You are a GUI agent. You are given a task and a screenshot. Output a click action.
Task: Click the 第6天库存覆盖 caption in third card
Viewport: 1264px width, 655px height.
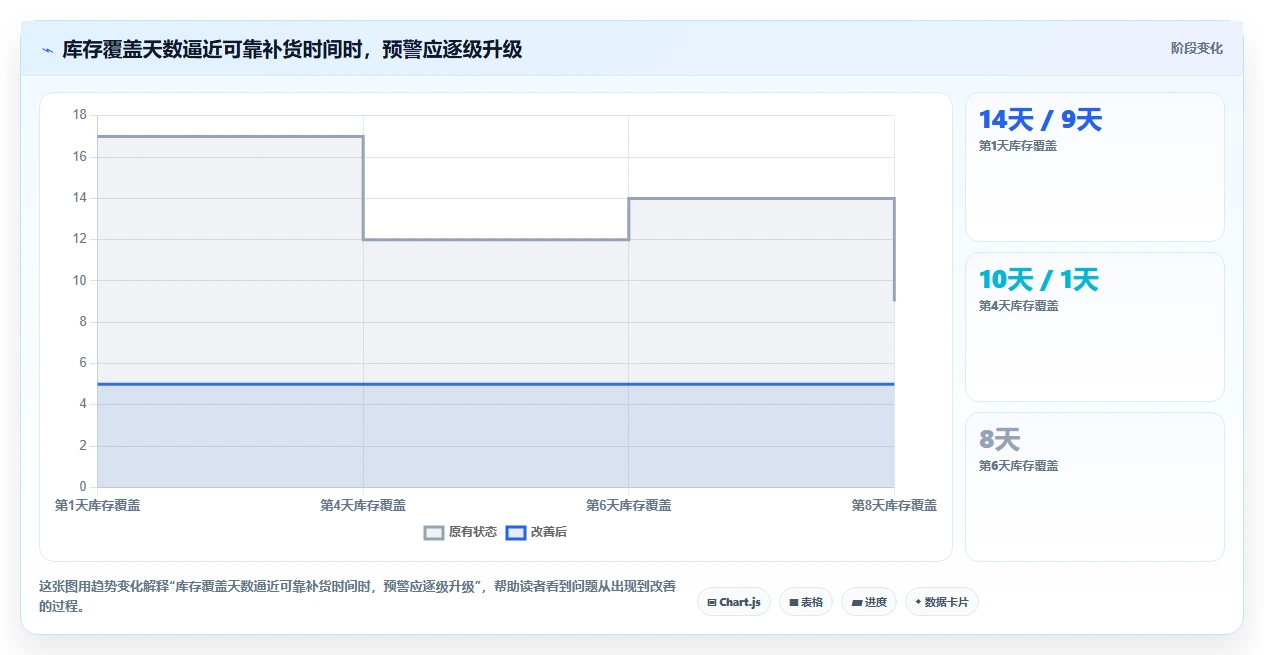(1018, 465)
